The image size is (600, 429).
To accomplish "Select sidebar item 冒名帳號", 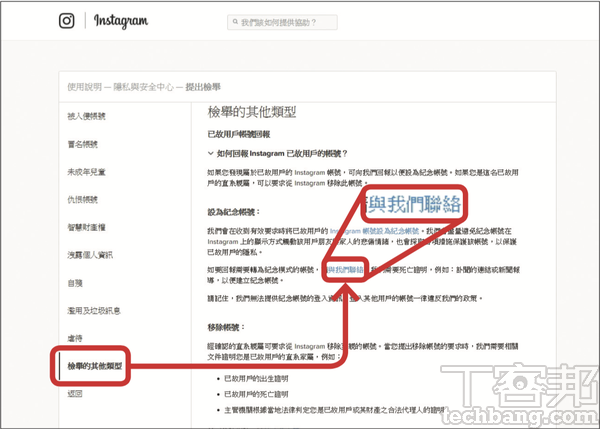I will [x=83, y=144].
